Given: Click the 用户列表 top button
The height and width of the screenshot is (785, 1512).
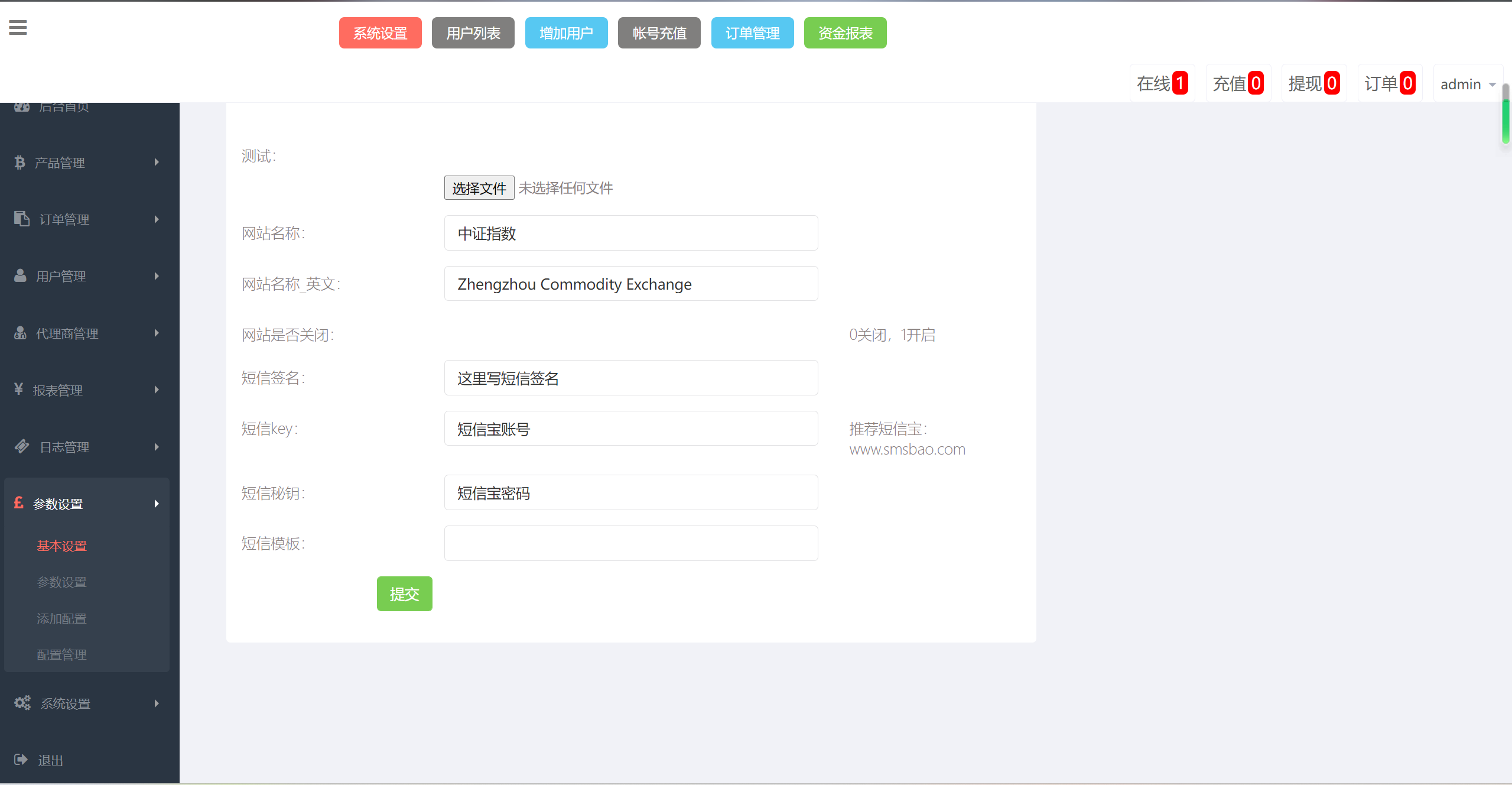Looking at the screenshot, I should pos(473,33).
